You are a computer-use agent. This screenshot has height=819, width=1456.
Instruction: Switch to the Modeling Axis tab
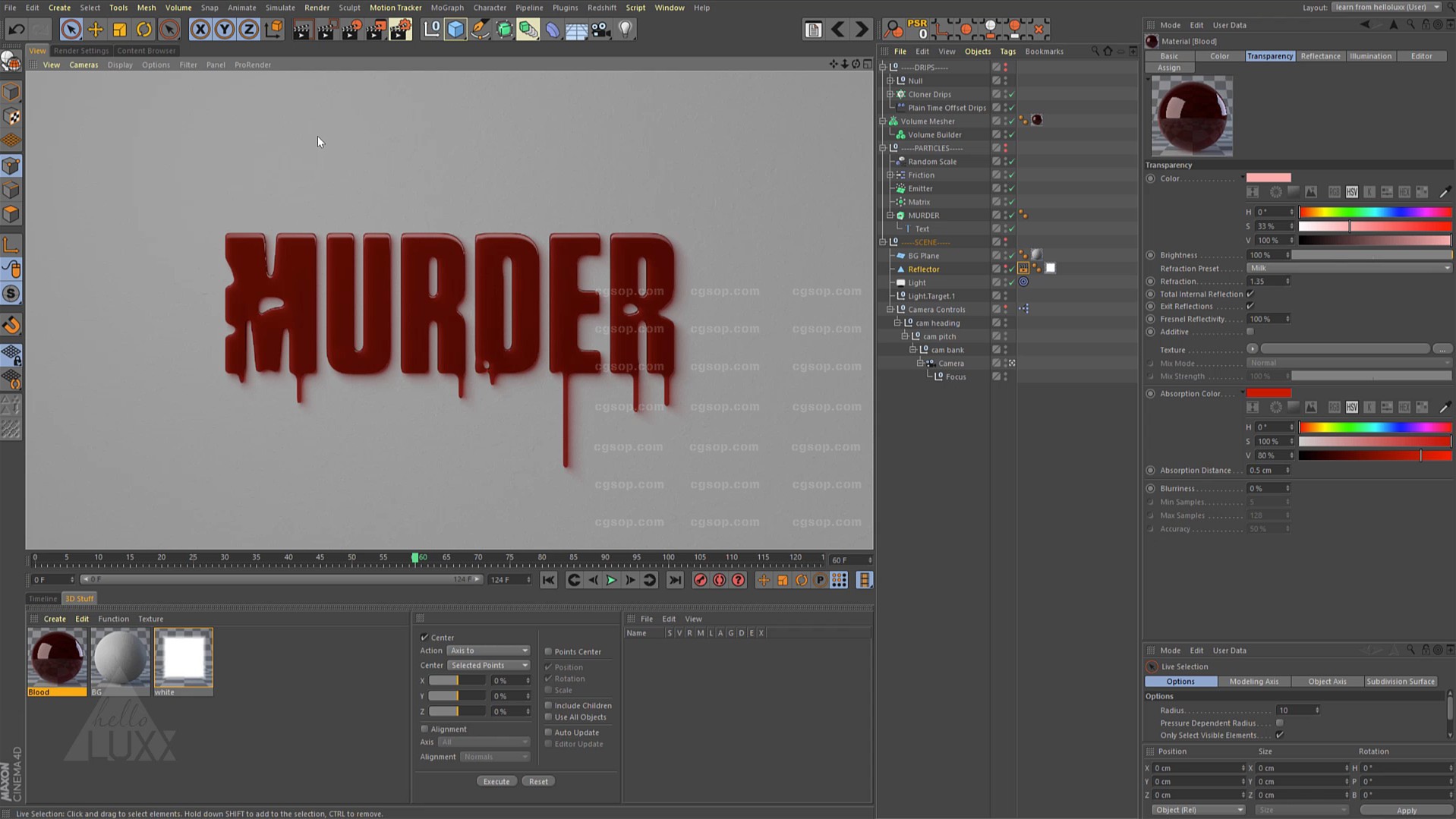coord(1254,682)
